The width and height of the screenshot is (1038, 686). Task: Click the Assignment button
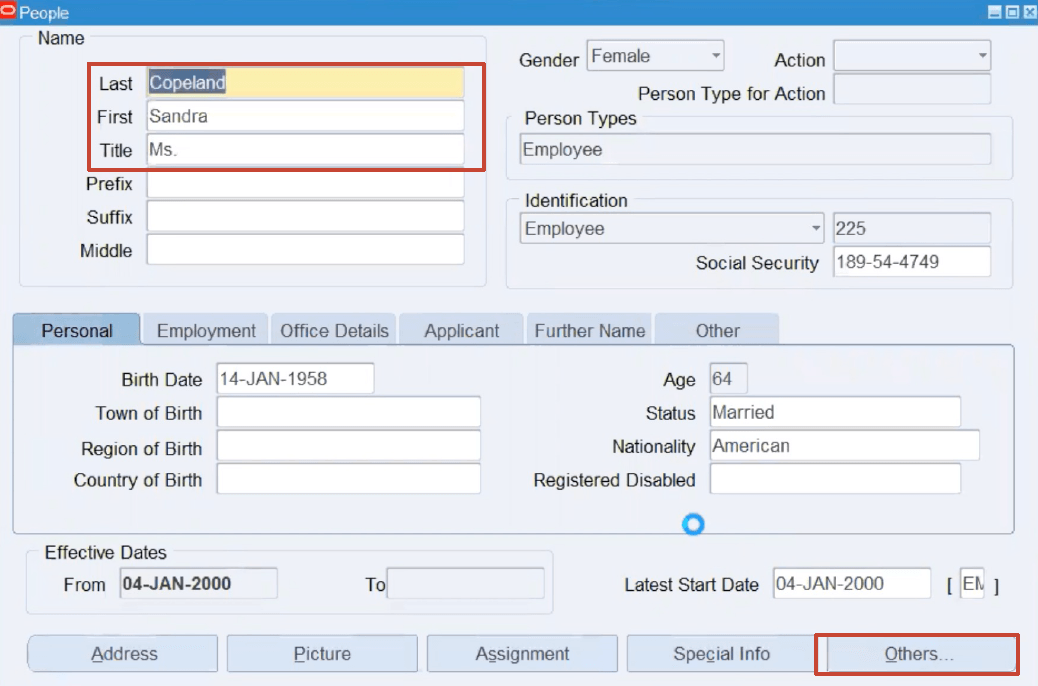(522, 654)
